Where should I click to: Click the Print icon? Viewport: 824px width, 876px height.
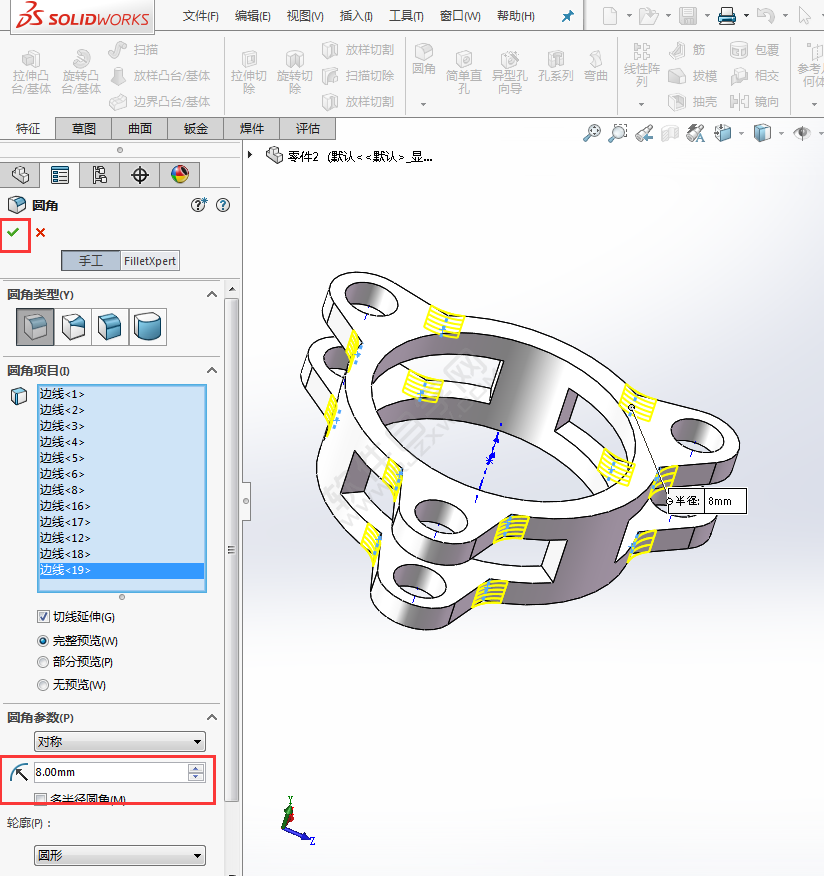pyautogui.click(x=727, y=16)
